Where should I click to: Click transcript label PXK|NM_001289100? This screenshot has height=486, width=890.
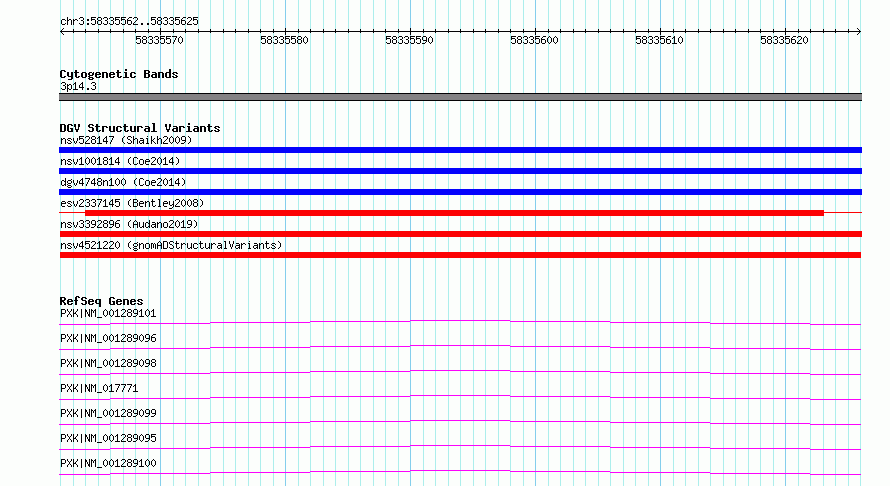coord(108,463)
